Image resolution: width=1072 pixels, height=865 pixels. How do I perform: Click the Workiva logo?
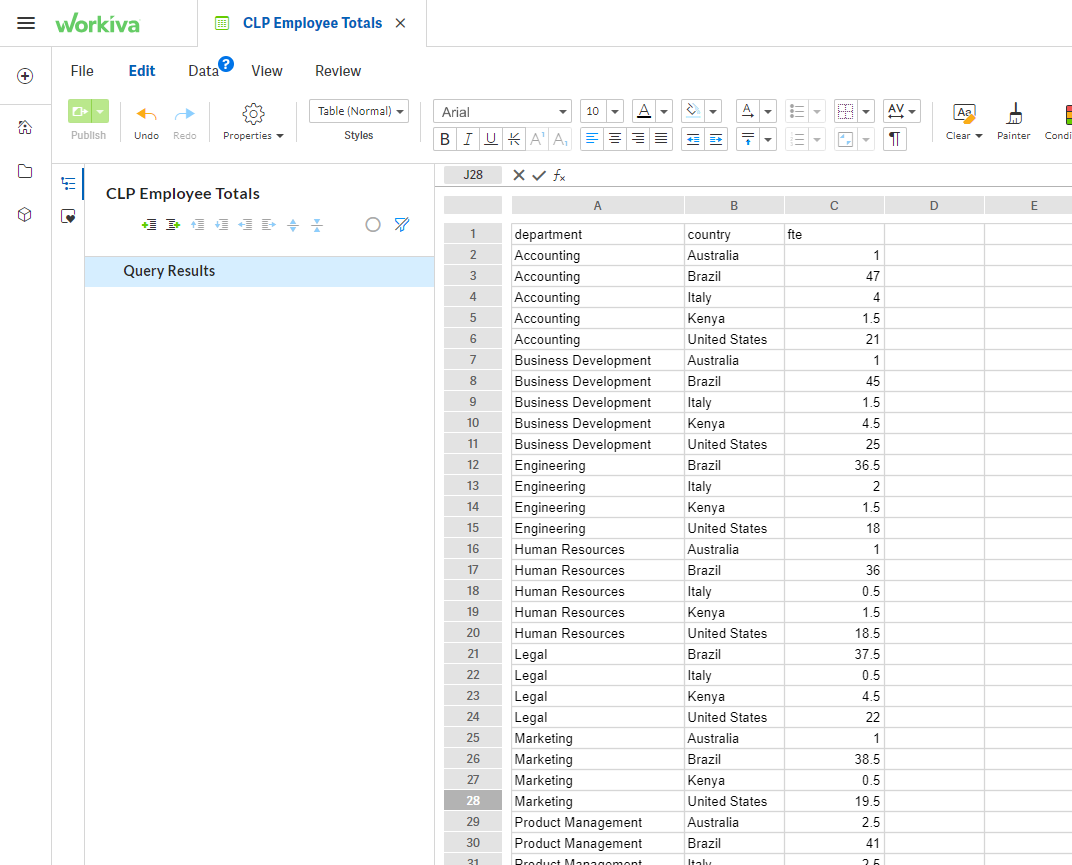click(97, 23)
